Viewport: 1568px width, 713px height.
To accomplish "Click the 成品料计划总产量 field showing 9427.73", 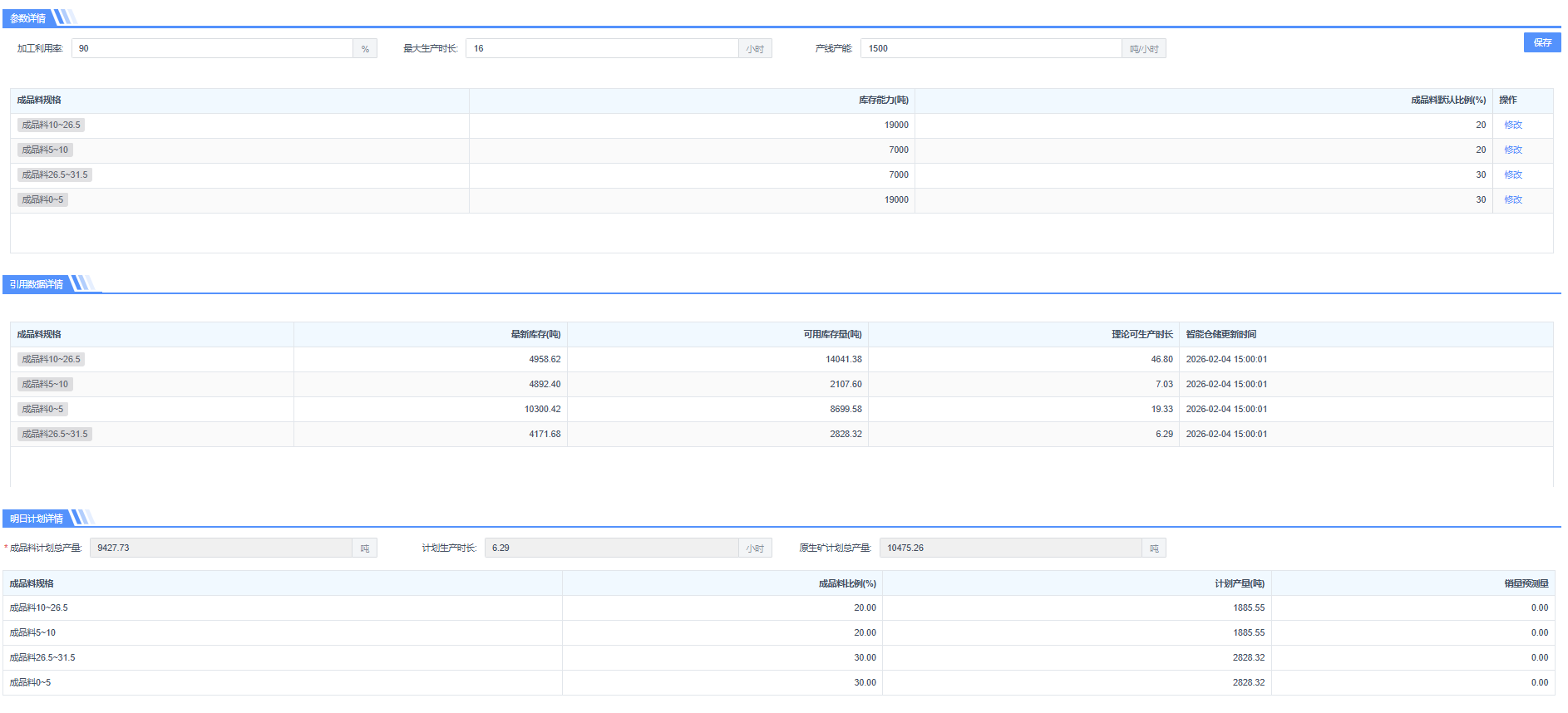I will [x=221, y=548].
